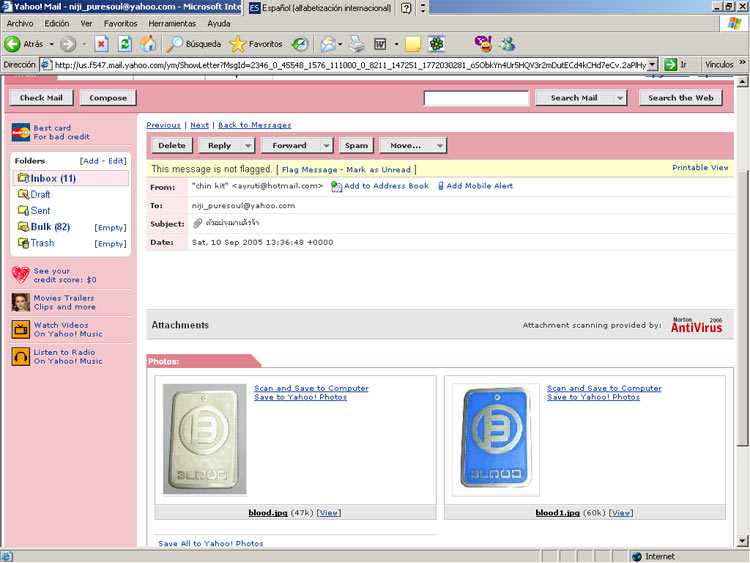Click the Inbox folder icon
Image resolution: width=750 pixels, height=563 pixels.
pyautogui.click(x=23, y=178)
